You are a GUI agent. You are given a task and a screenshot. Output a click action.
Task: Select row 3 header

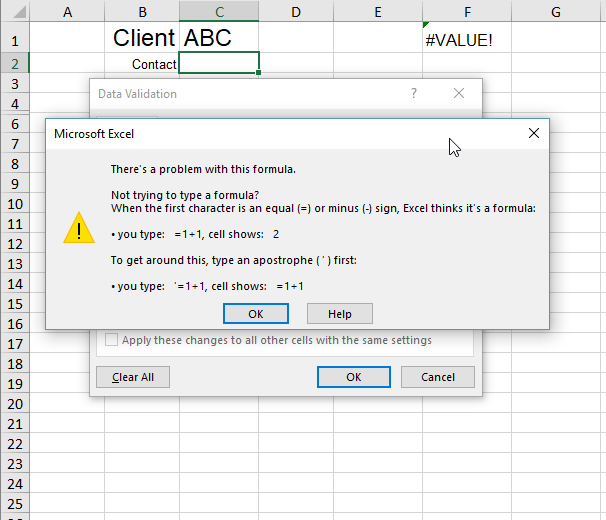pyautogui.click(x=15, y=84)
